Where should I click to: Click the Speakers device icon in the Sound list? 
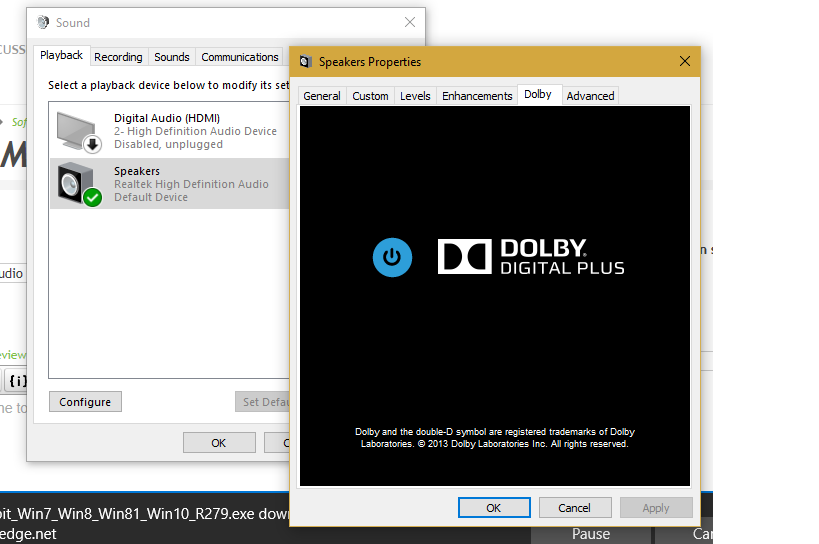tap(79, 184)
